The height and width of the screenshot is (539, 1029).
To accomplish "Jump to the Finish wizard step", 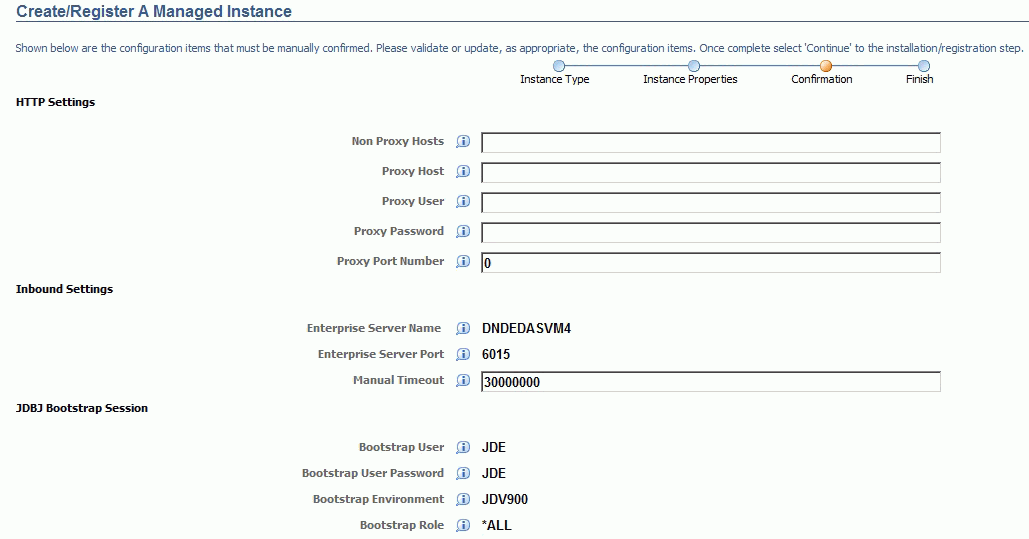I will click(923, 66).
